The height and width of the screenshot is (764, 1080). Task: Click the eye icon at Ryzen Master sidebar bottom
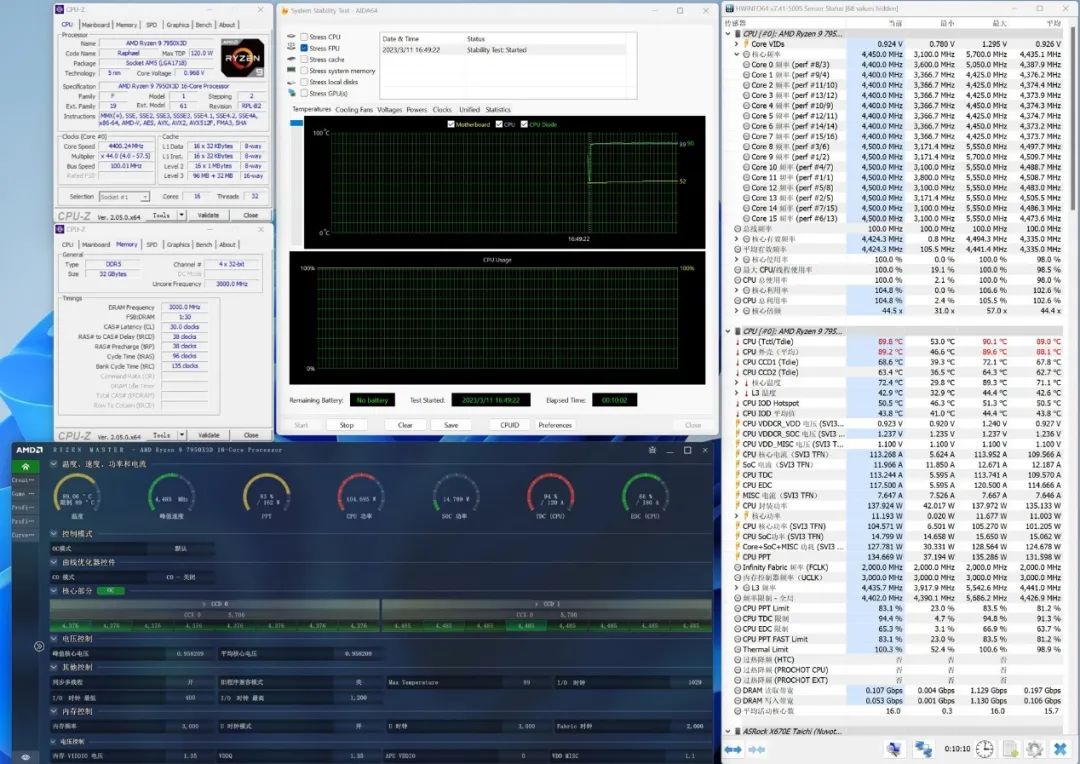pyautogui.click(x=25, y=756)
